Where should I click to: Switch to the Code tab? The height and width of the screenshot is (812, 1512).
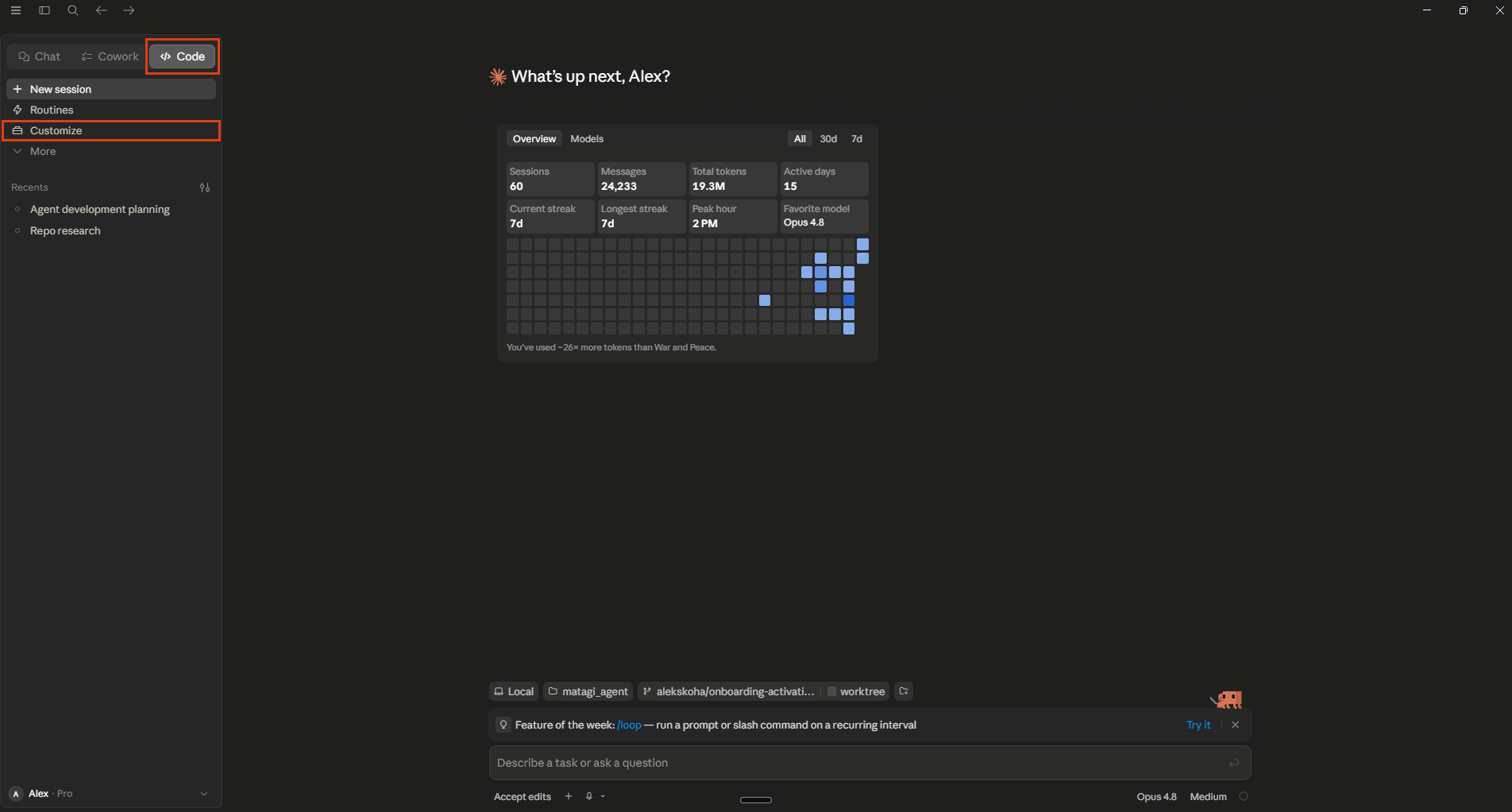pyautogui.click(x=183, y=56)
